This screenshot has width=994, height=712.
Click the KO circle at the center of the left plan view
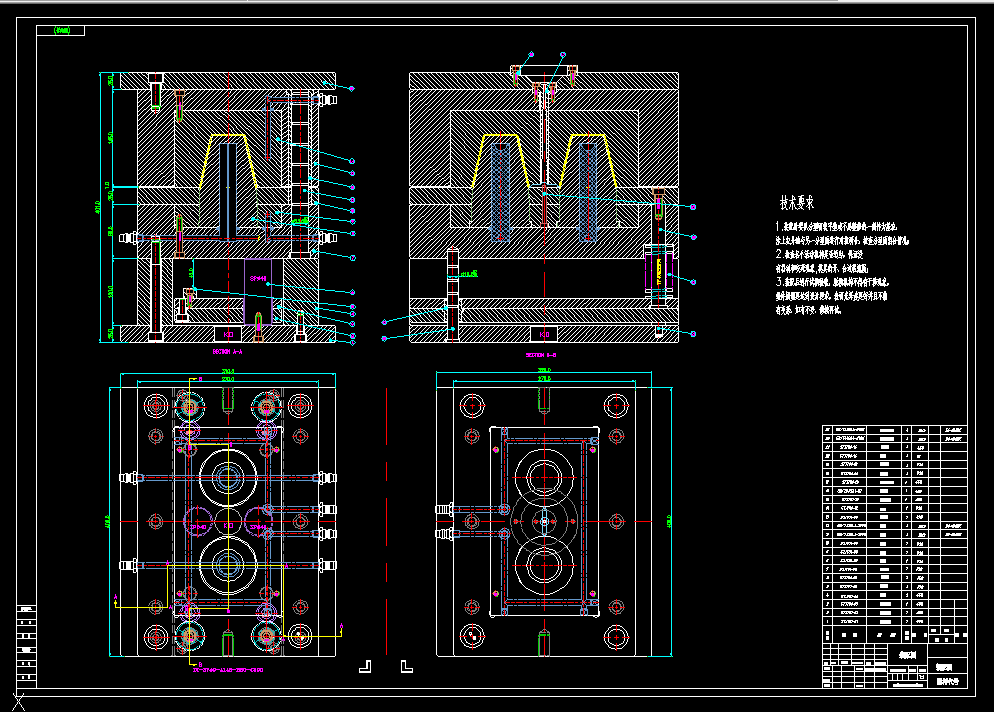(228, 522)
